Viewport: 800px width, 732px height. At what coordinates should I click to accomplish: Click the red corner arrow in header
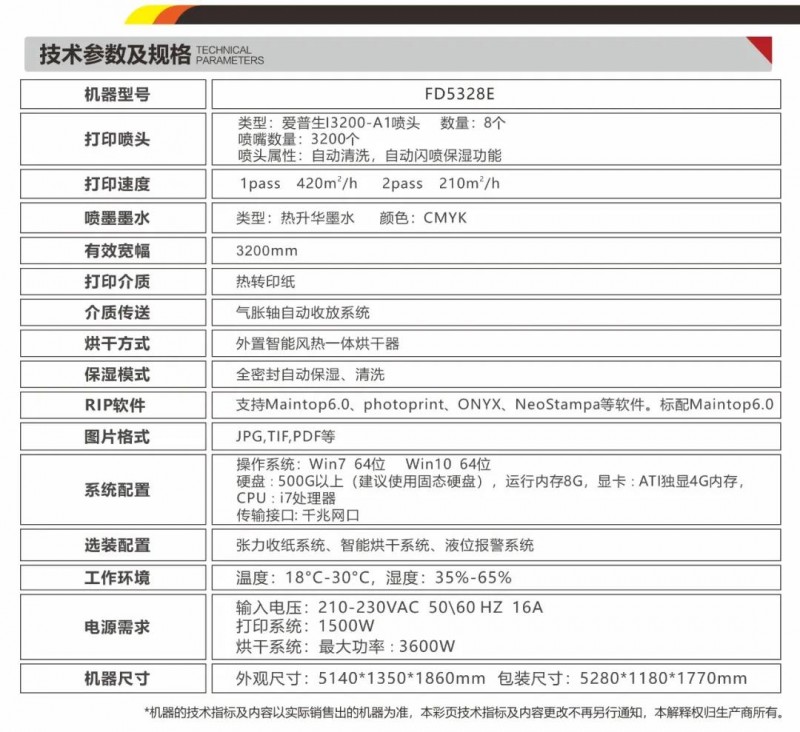[x=762, y=50]
